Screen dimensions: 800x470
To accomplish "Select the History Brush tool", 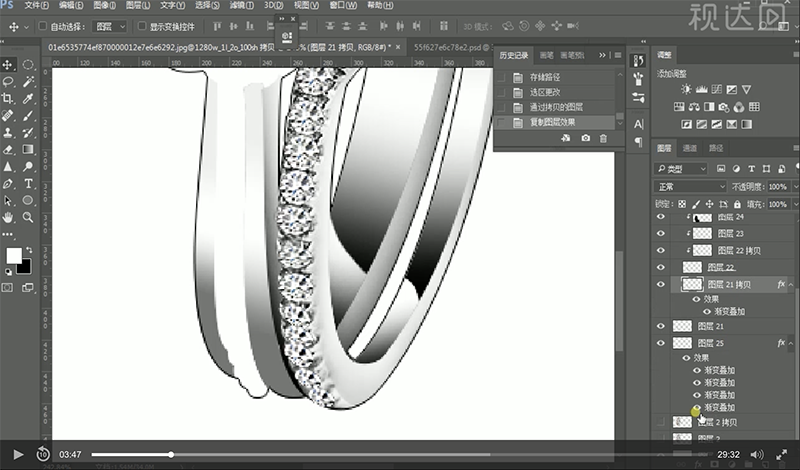I will coord(28,133).
